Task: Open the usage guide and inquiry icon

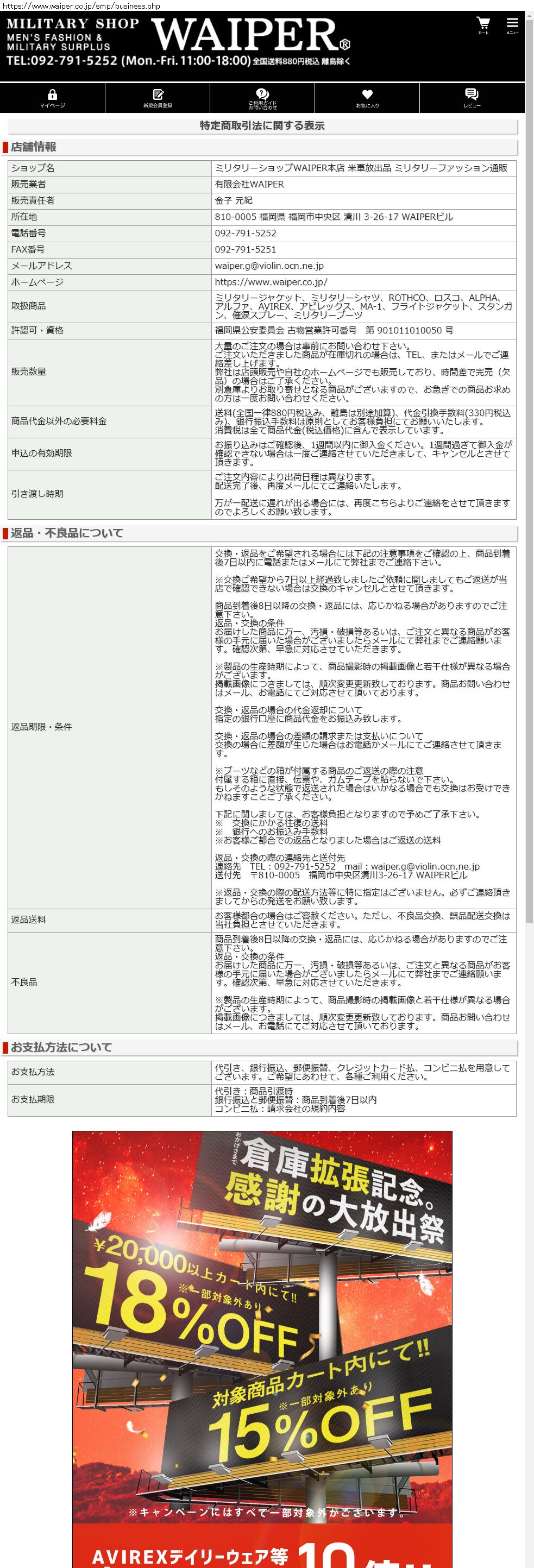Action: [x=262, y=98]
